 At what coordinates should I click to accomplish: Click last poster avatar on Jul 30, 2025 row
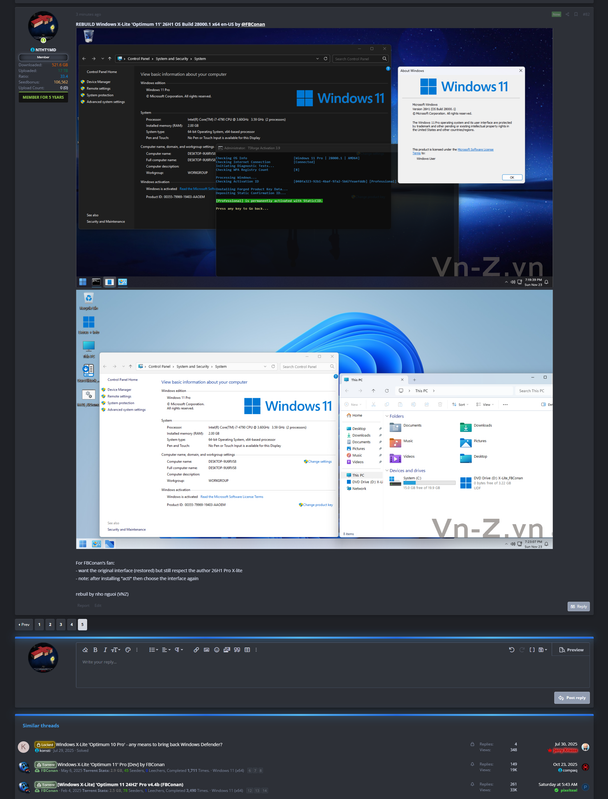click(585, 747)
